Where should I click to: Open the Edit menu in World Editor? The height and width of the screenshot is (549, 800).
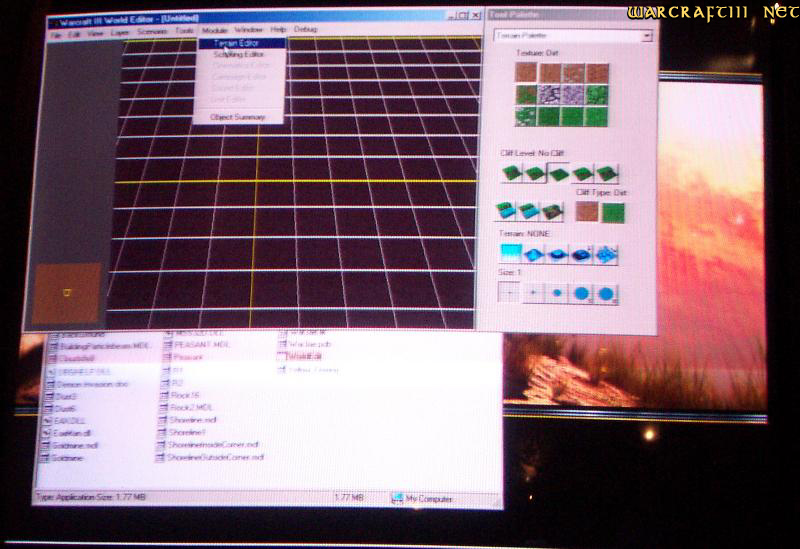tap(74, 34)
